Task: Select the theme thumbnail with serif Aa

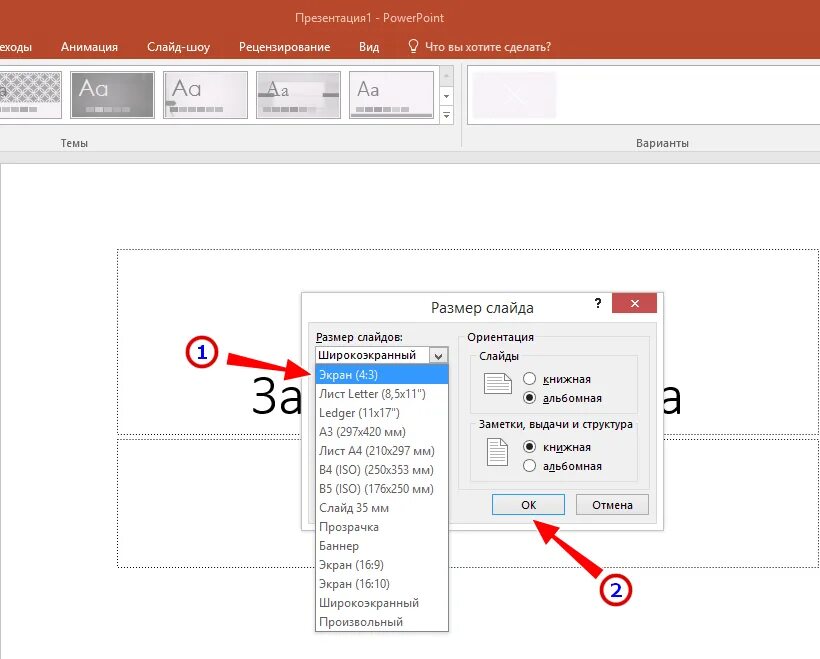Action: [298, 95]
